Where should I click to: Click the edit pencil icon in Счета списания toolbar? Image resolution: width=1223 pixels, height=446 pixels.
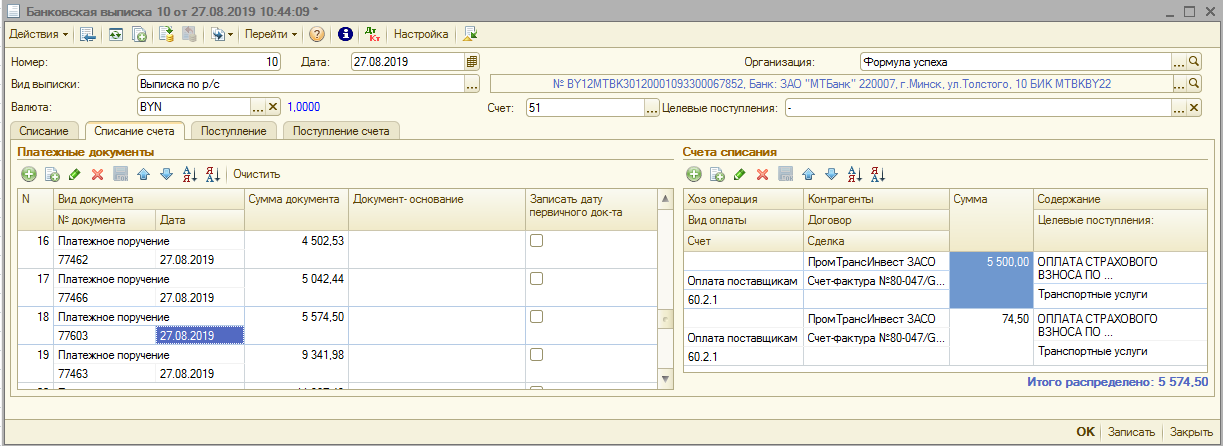point(740,174)
